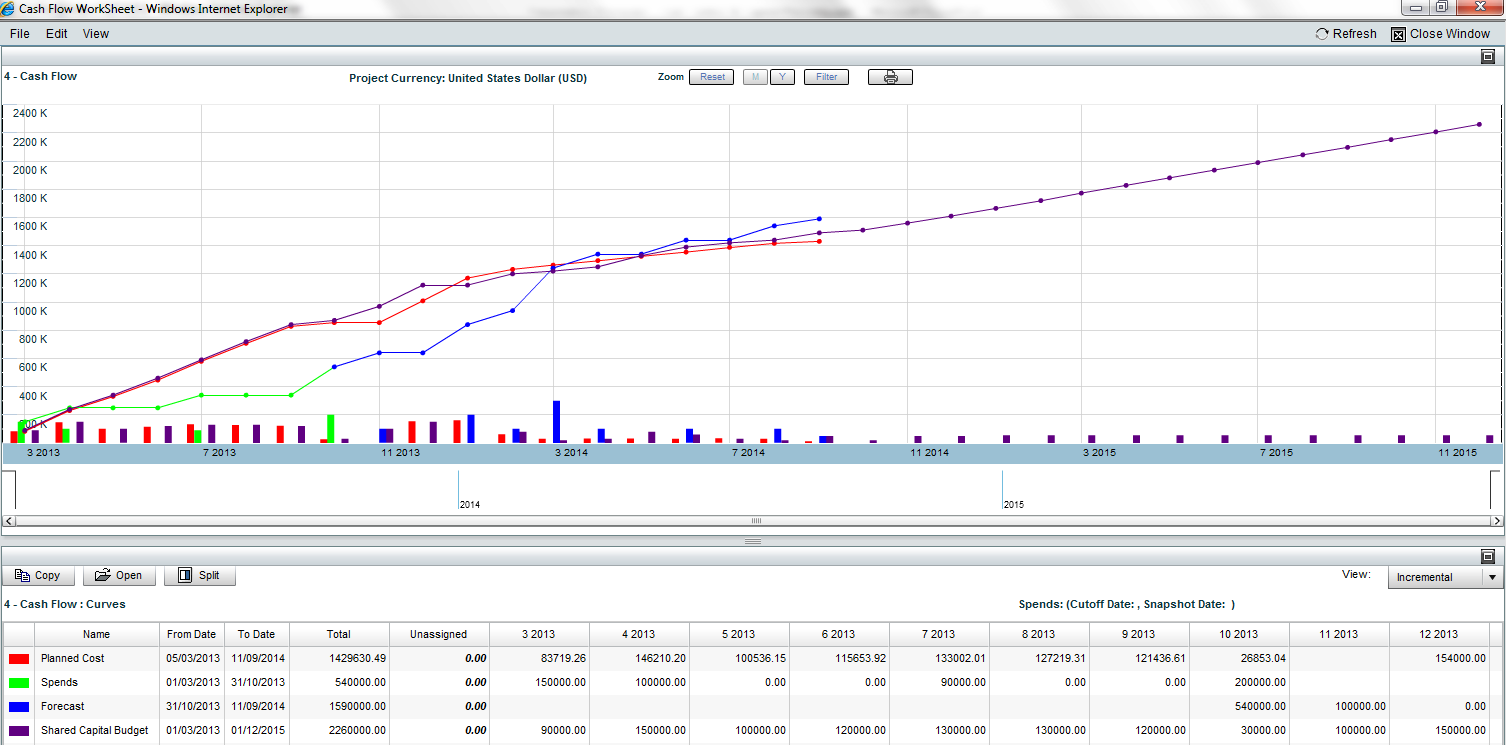Open the Edit menu
The width and height of the screenshot is (1506, 745).
click(57, 34)
